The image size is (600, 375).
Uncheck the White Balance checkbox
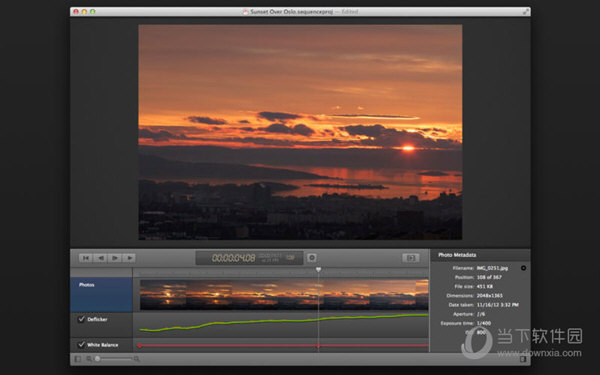point(81,345)
